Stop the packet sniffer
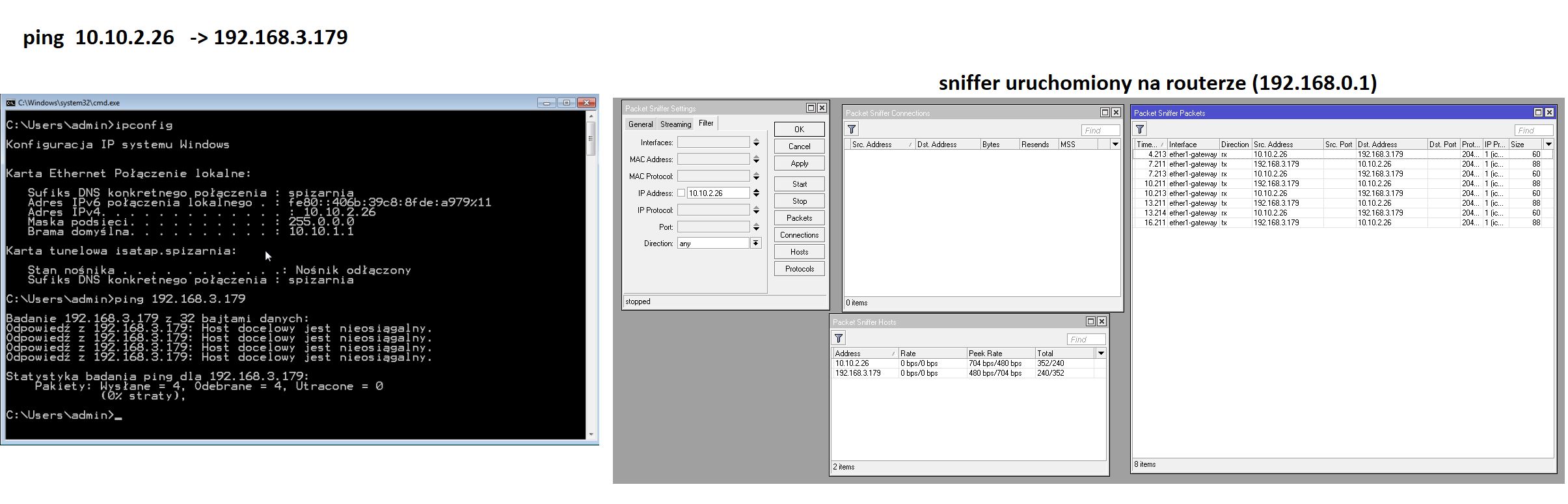This screenshot has height=504, width=1568. (799, 201)
